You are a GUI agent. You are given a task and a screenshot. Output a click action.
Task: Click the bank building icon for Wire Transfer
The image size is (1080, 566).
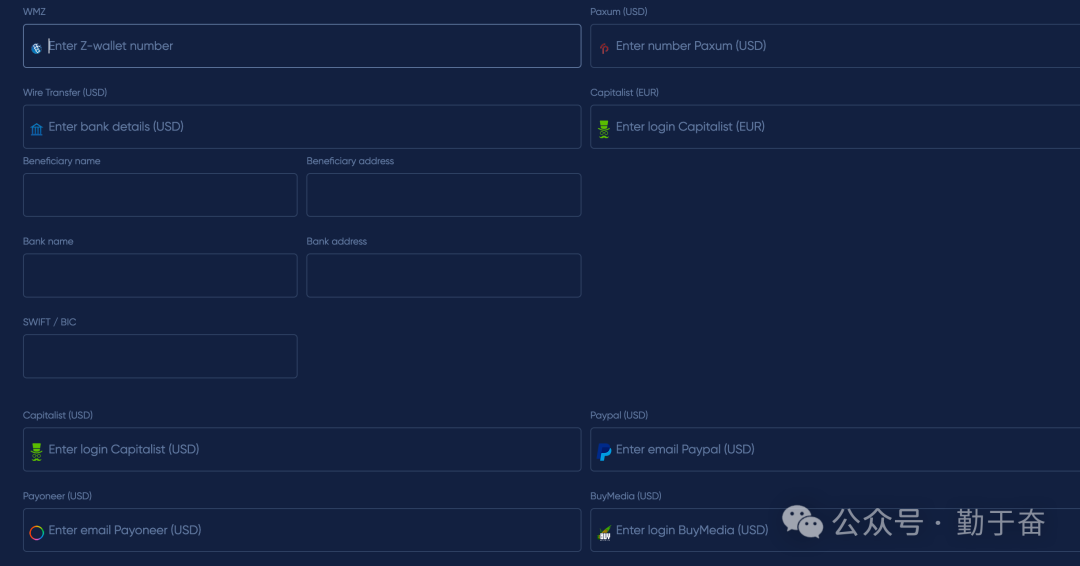pos(37,129)
